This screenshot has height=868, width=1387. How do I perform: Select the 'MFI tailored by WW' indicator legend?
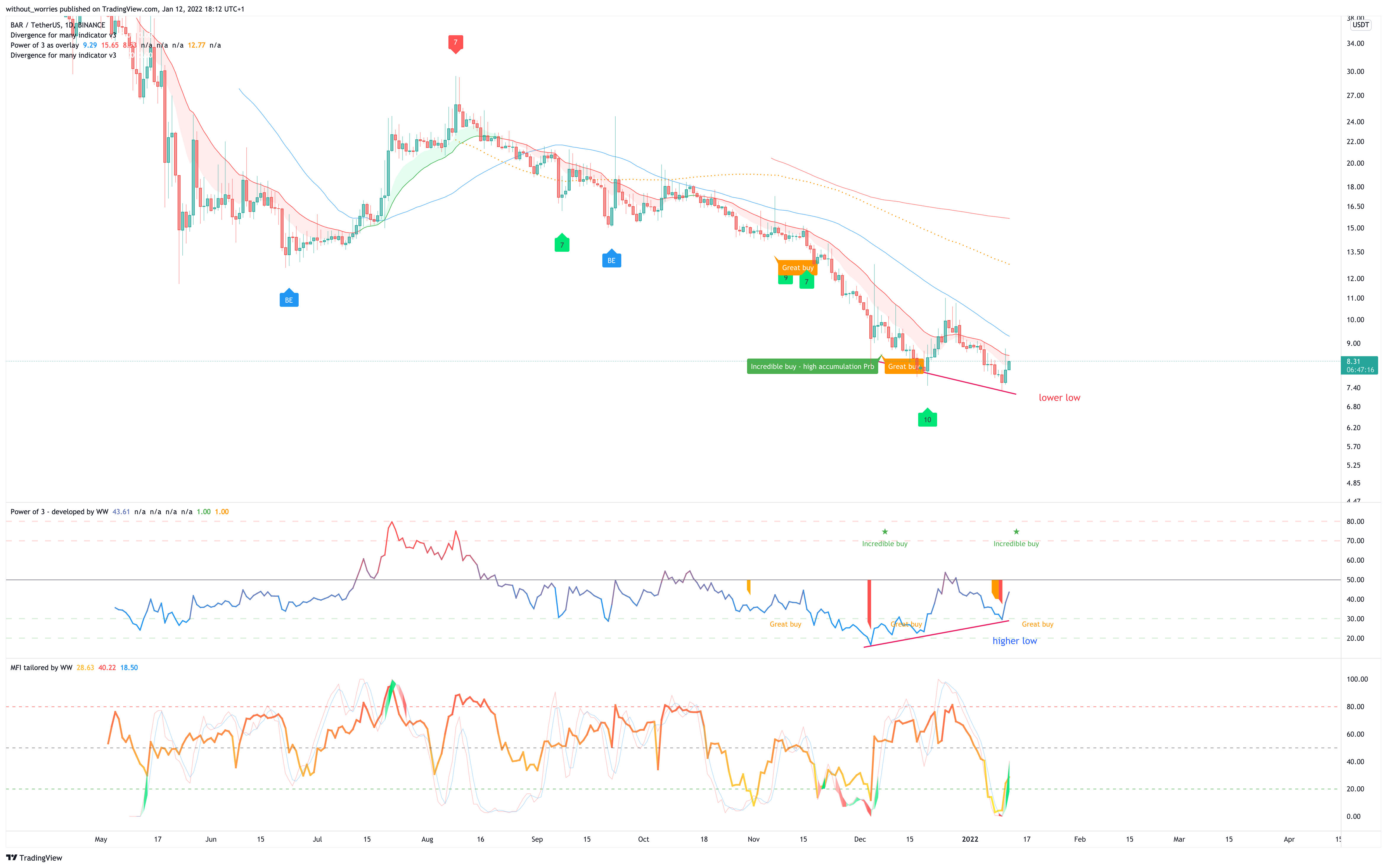pos(41,668)
